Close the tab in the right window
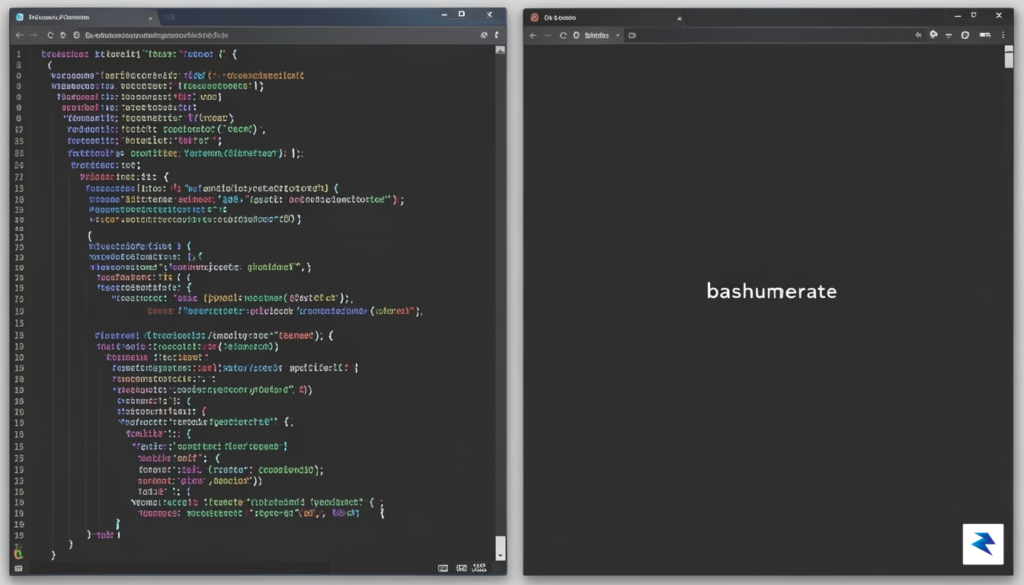Viewport: 1024px width, 585px height. pyautogui.click(x=679, y=18)
